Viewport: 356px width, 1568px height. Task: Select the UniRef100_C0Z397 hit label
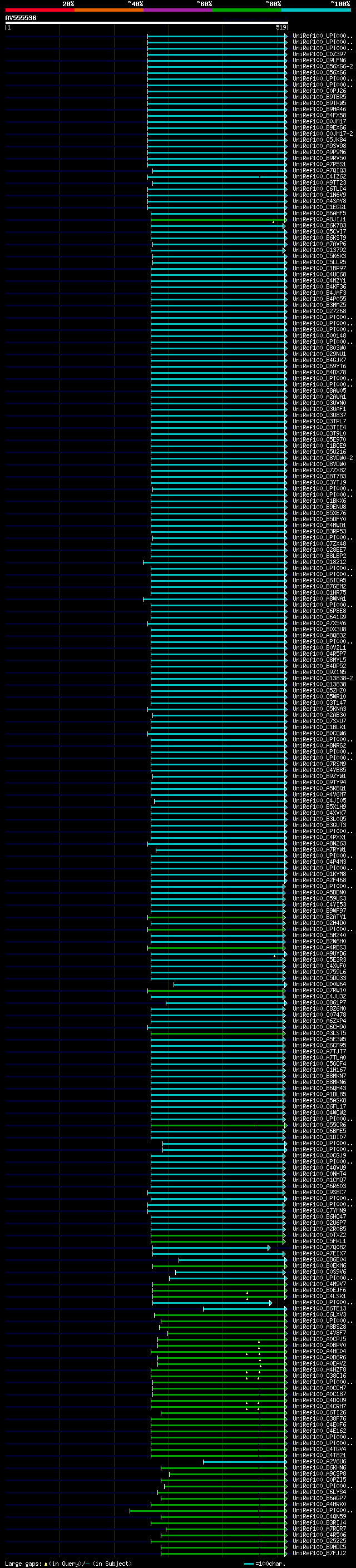(x=319, y=55)
